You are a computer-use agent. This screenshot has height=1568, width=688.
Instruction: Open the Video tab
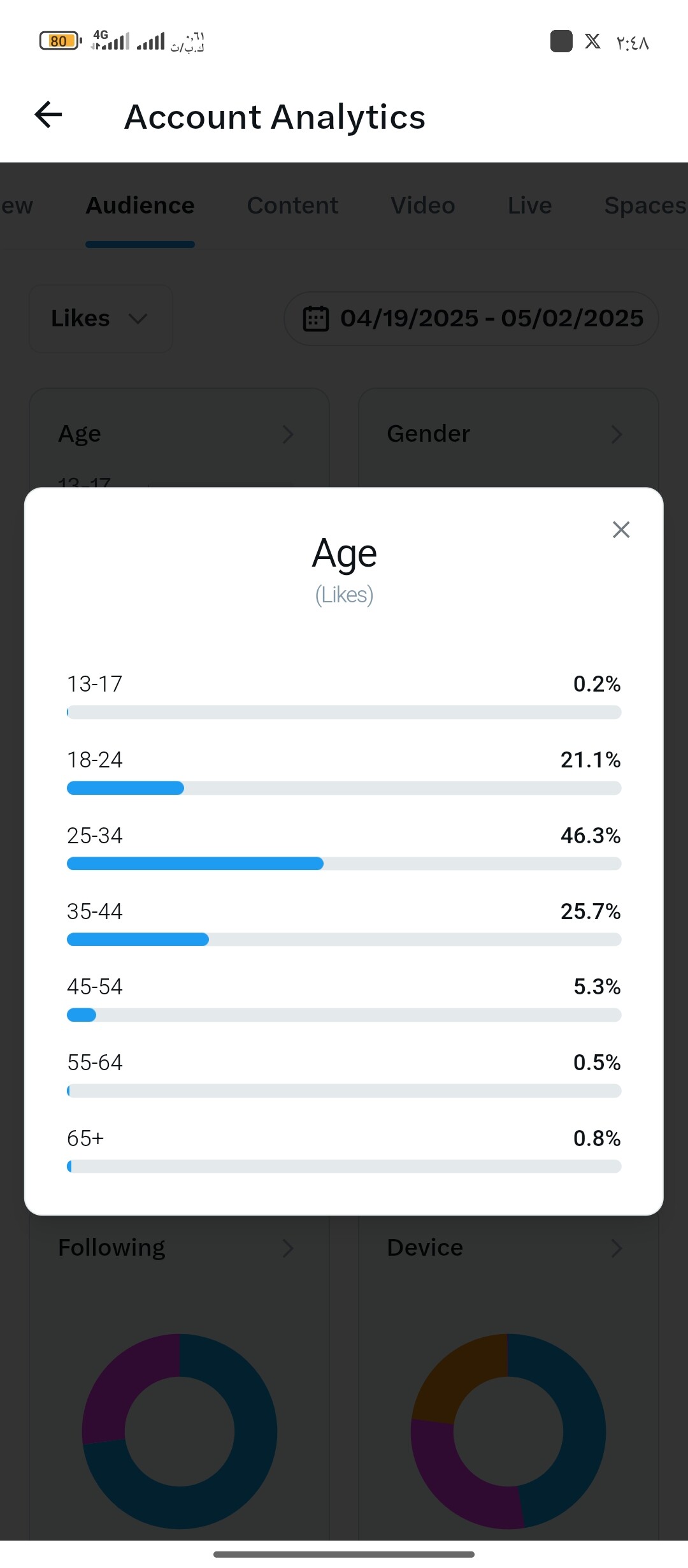[x=422, y=206]
